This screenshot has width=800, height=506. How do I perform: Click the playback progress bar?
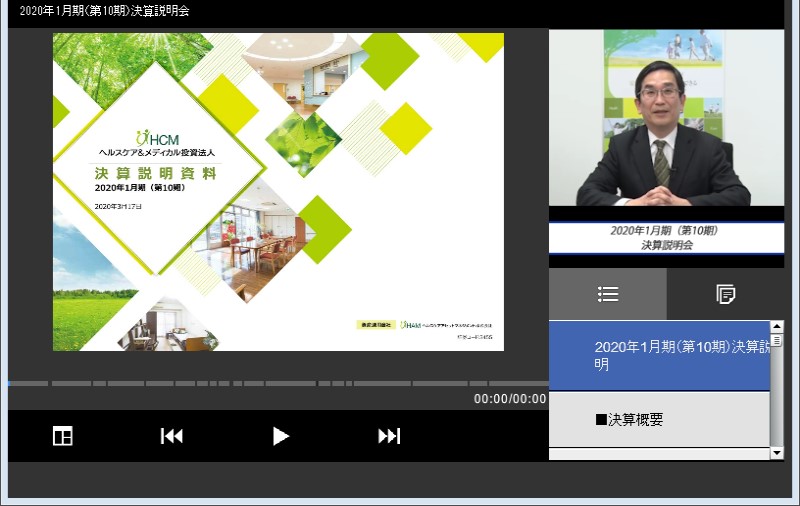(x=279, y=383)
